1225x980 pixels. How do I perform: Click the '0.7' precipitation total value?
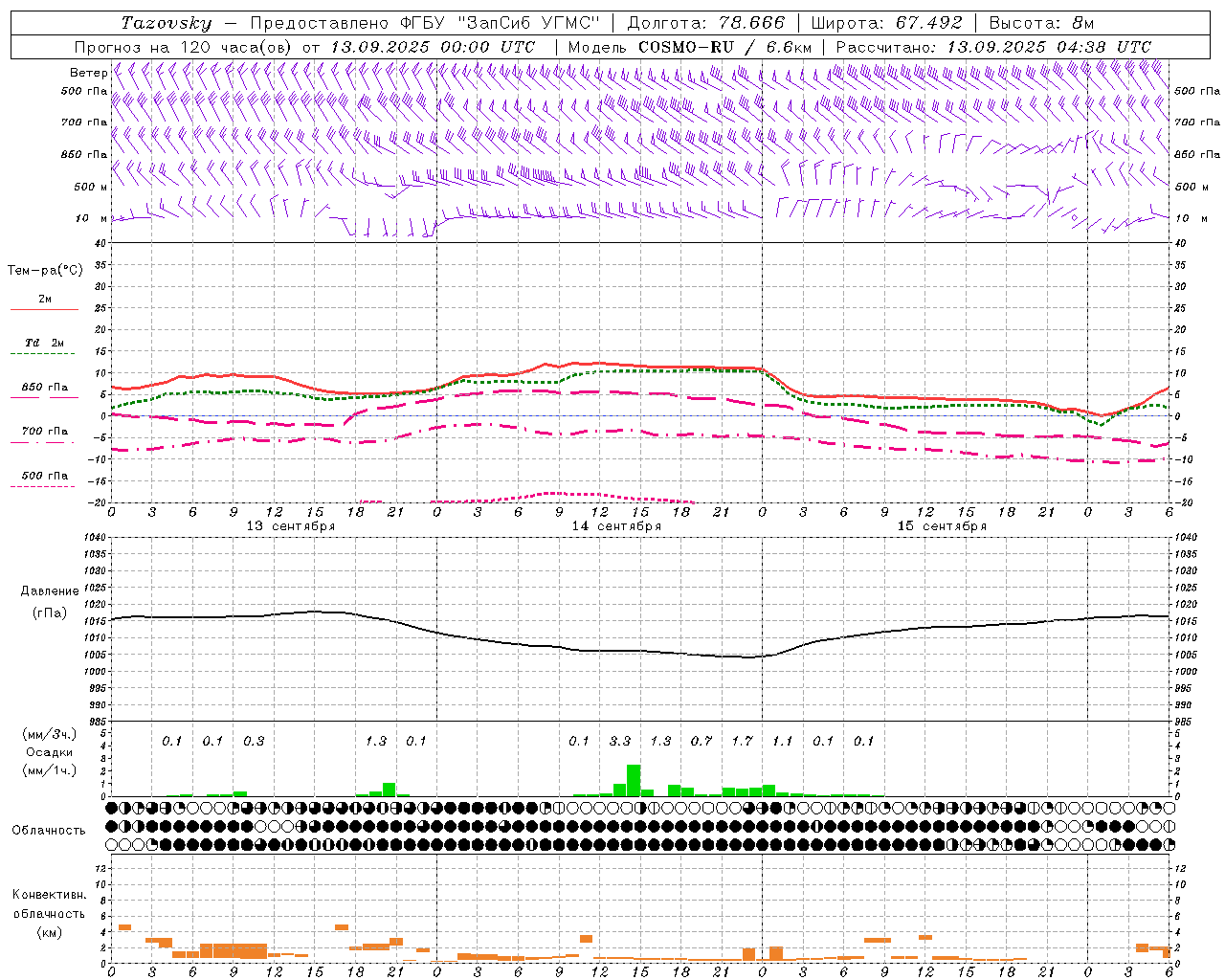click(x=702, y=741)
